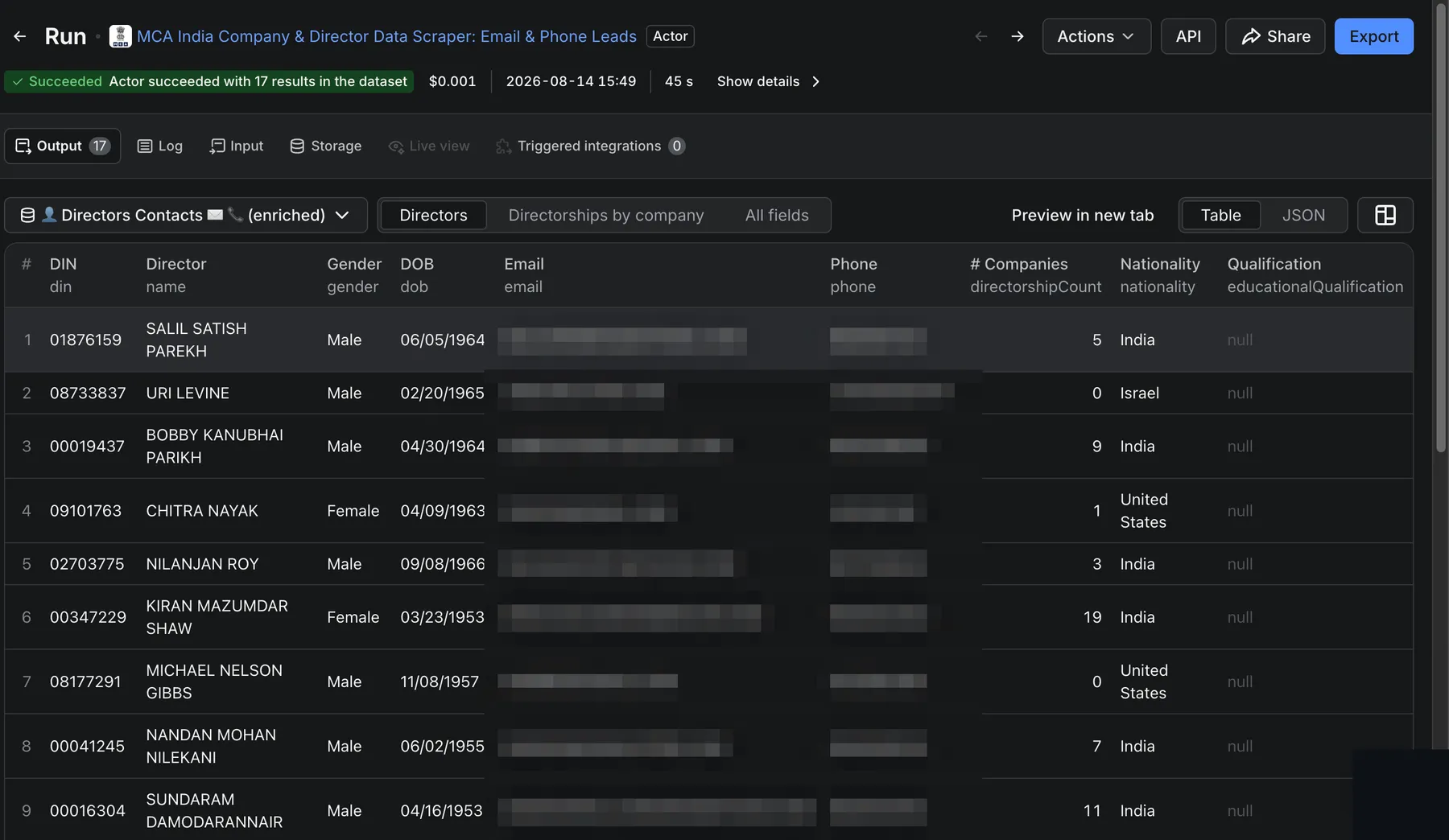This screenshot has height=840, width=1449.
Task: Click the blue Export button
Action: click(x=1373, y=36)
